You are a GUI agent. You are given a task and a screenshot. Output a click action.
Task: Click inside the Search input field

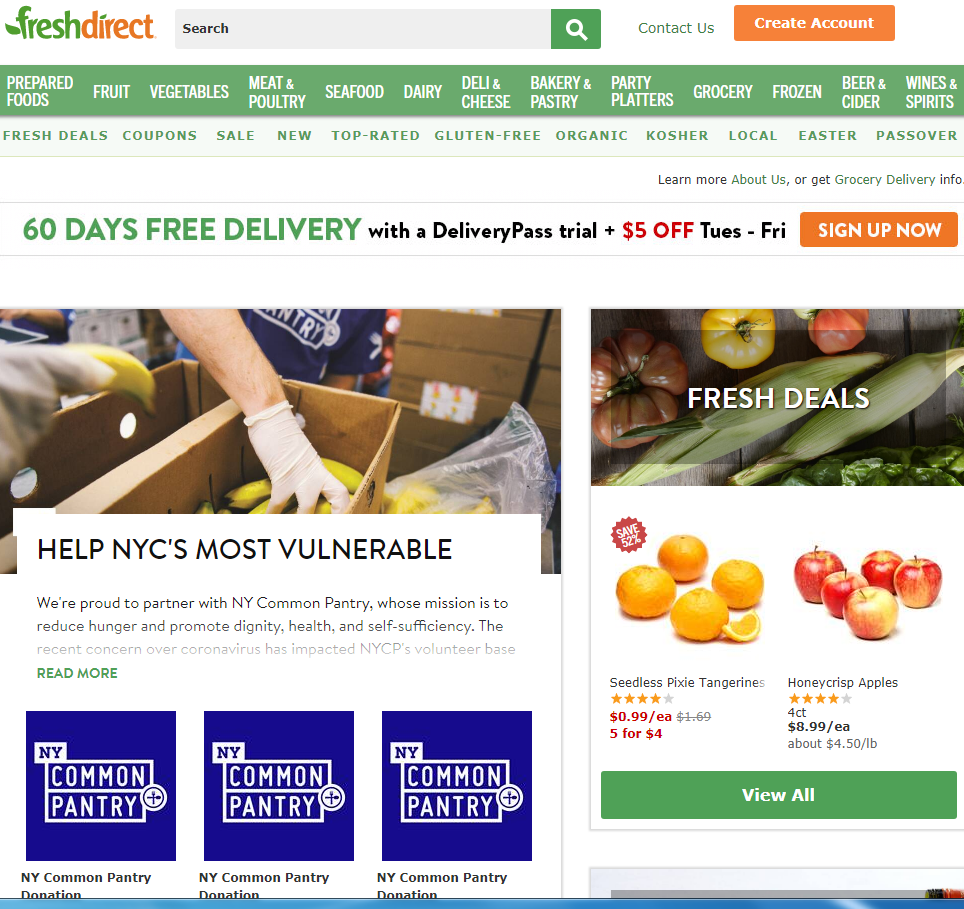(x=363, y=29)
